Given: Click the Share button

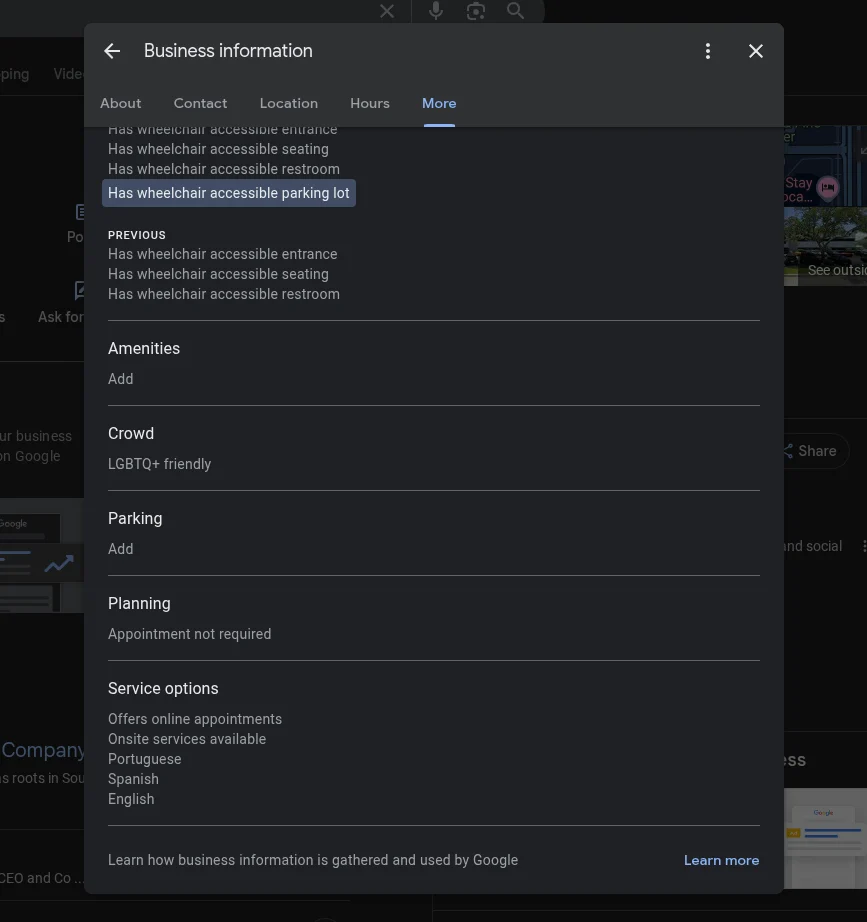Looking at the screenshot, I should [810, 451].
